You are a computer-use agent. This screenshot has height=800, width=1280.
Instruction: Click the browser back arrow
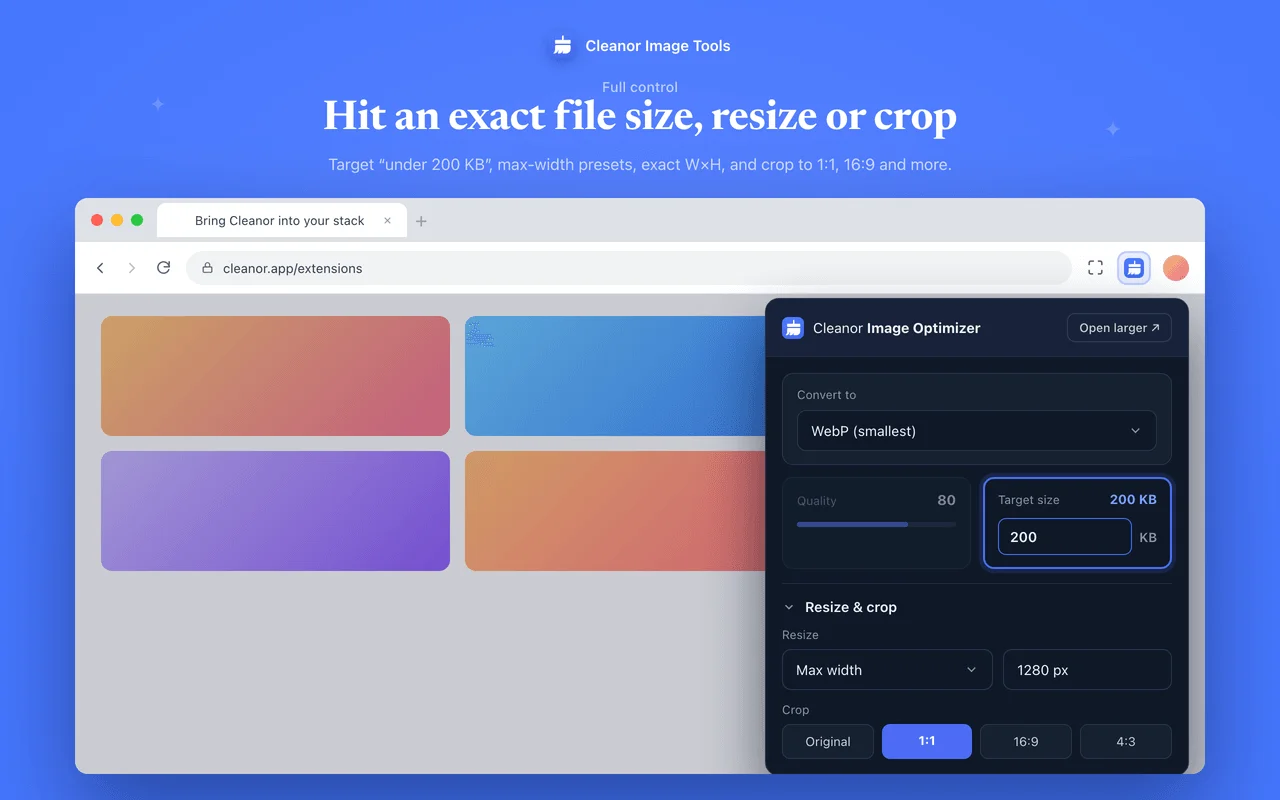(x=100, y=268)
